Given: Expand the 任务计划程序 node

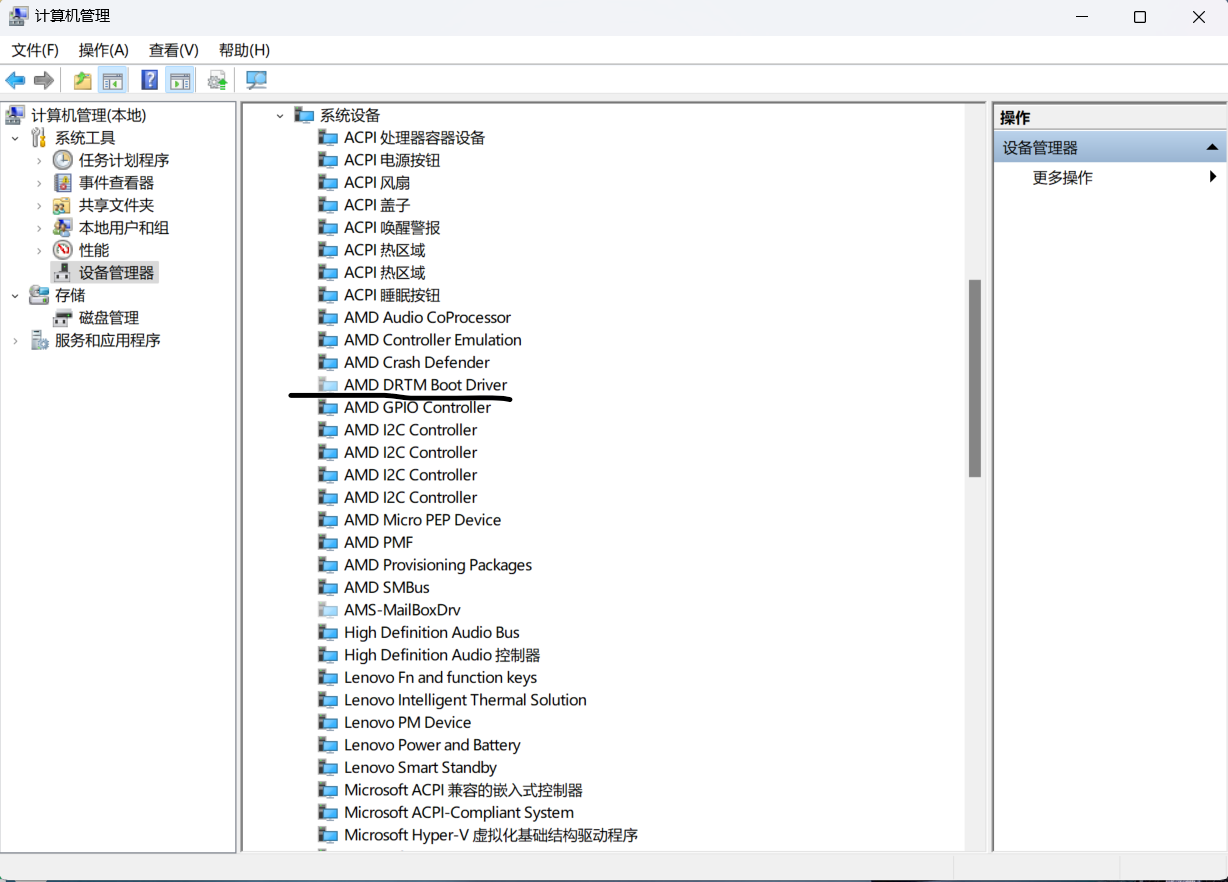Looking at the screenshot, I should 39,160.
